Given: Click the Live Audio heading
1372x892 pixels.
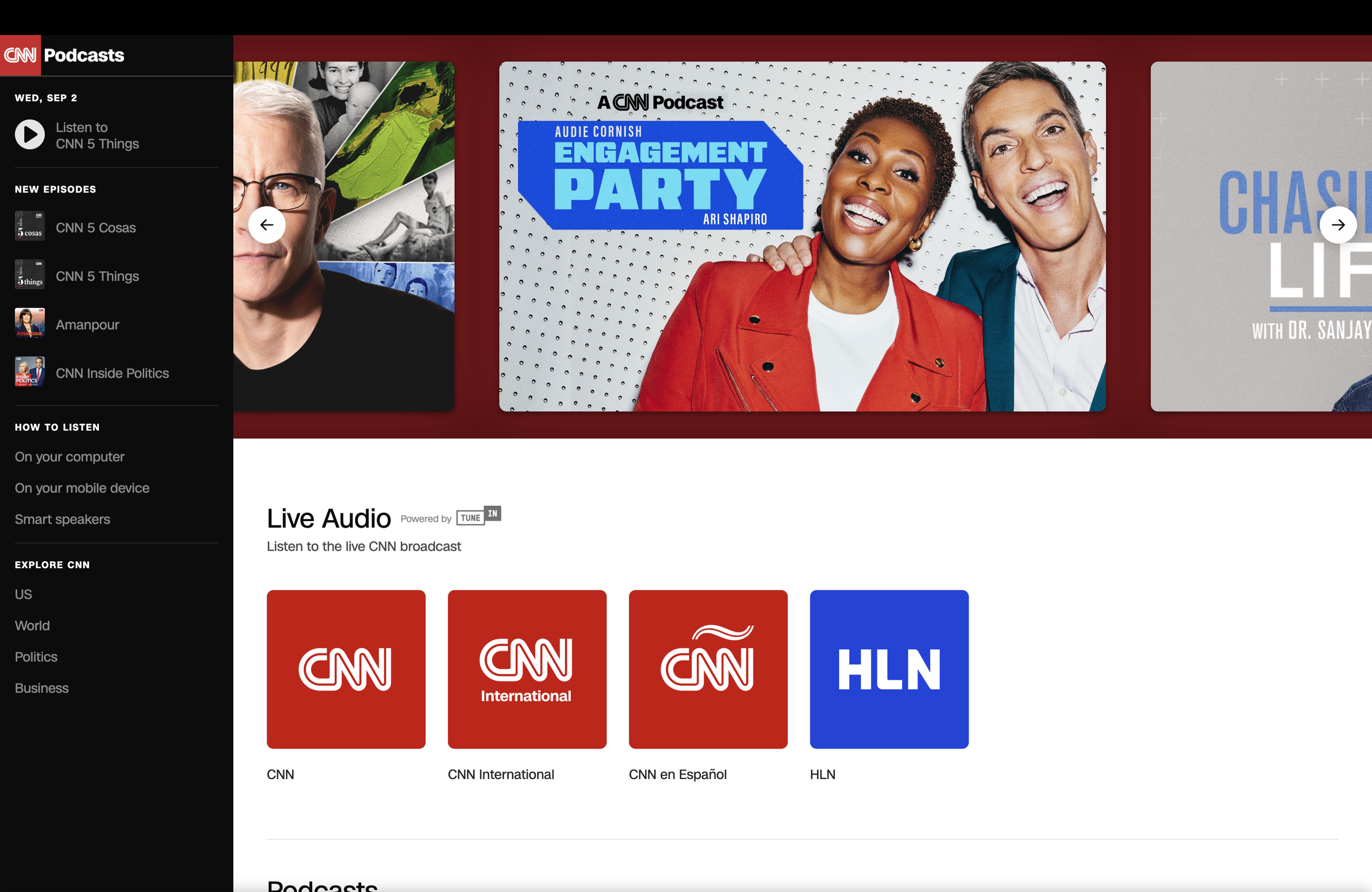Looking at the screenshot, I should coord(329,518).
